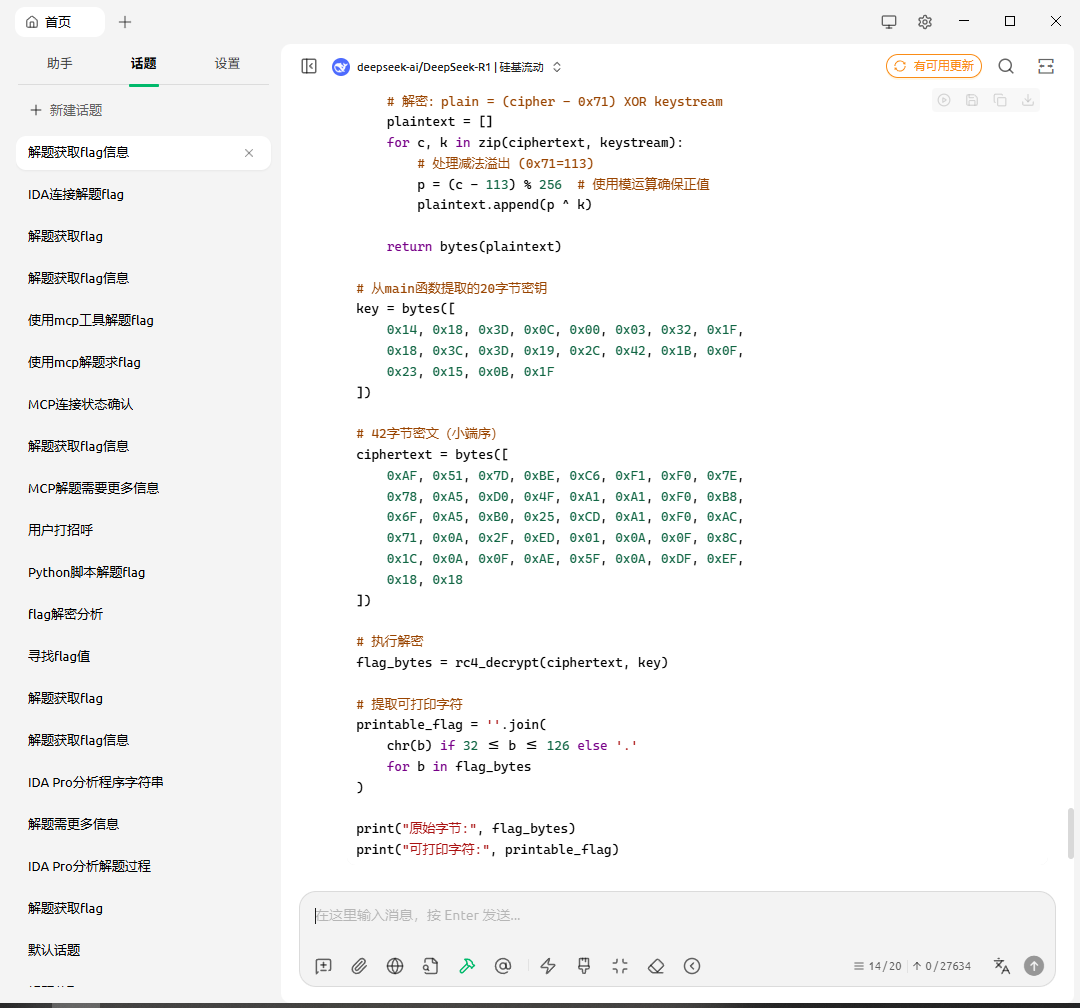Switch to the 设置 tab
Image resolution: width=1080 pixels, height=1008 pixels.
point(227,64)
